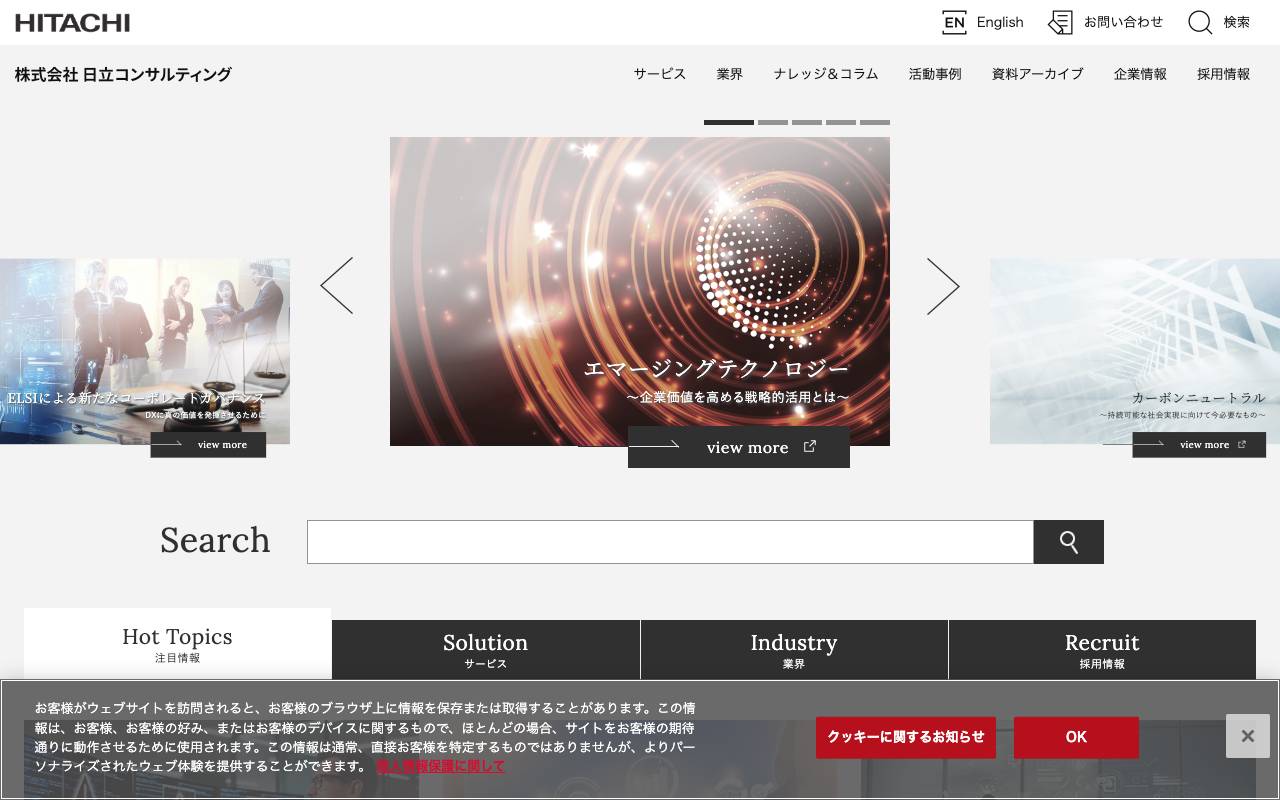
Task: Open the 企業情報 menu
Action: (x=1140, y=74)
